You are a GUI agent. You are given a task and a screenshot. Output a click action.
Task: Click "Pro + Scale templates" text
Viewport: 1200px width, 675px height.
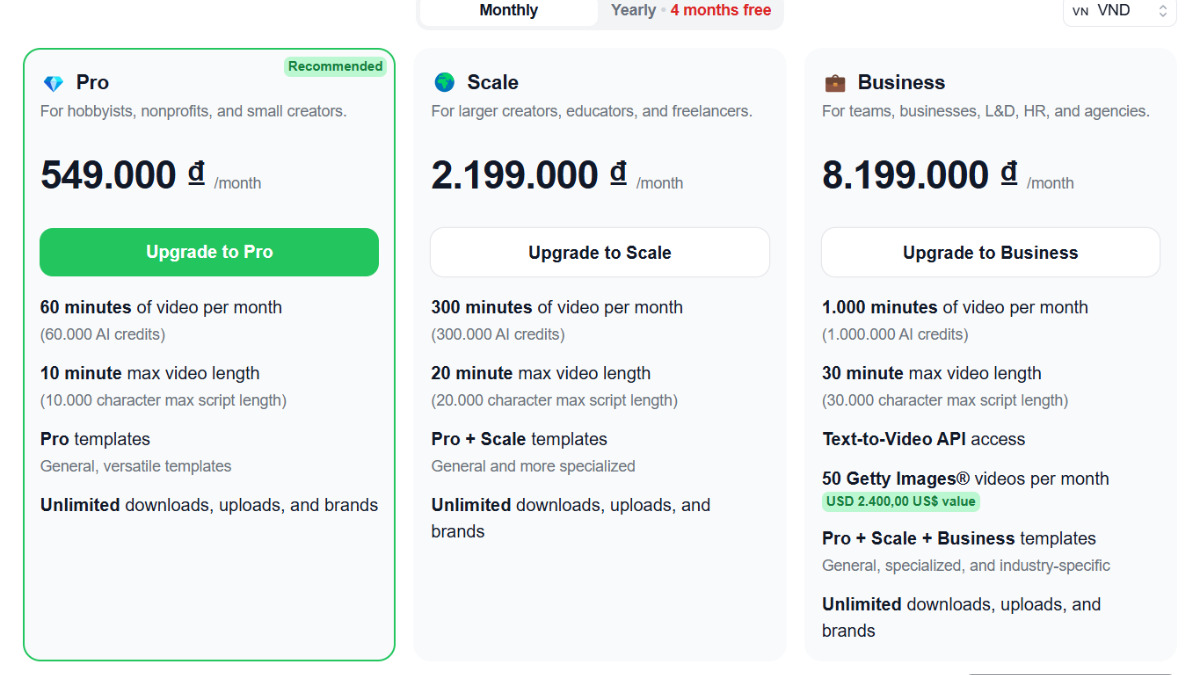coord(519,439)
